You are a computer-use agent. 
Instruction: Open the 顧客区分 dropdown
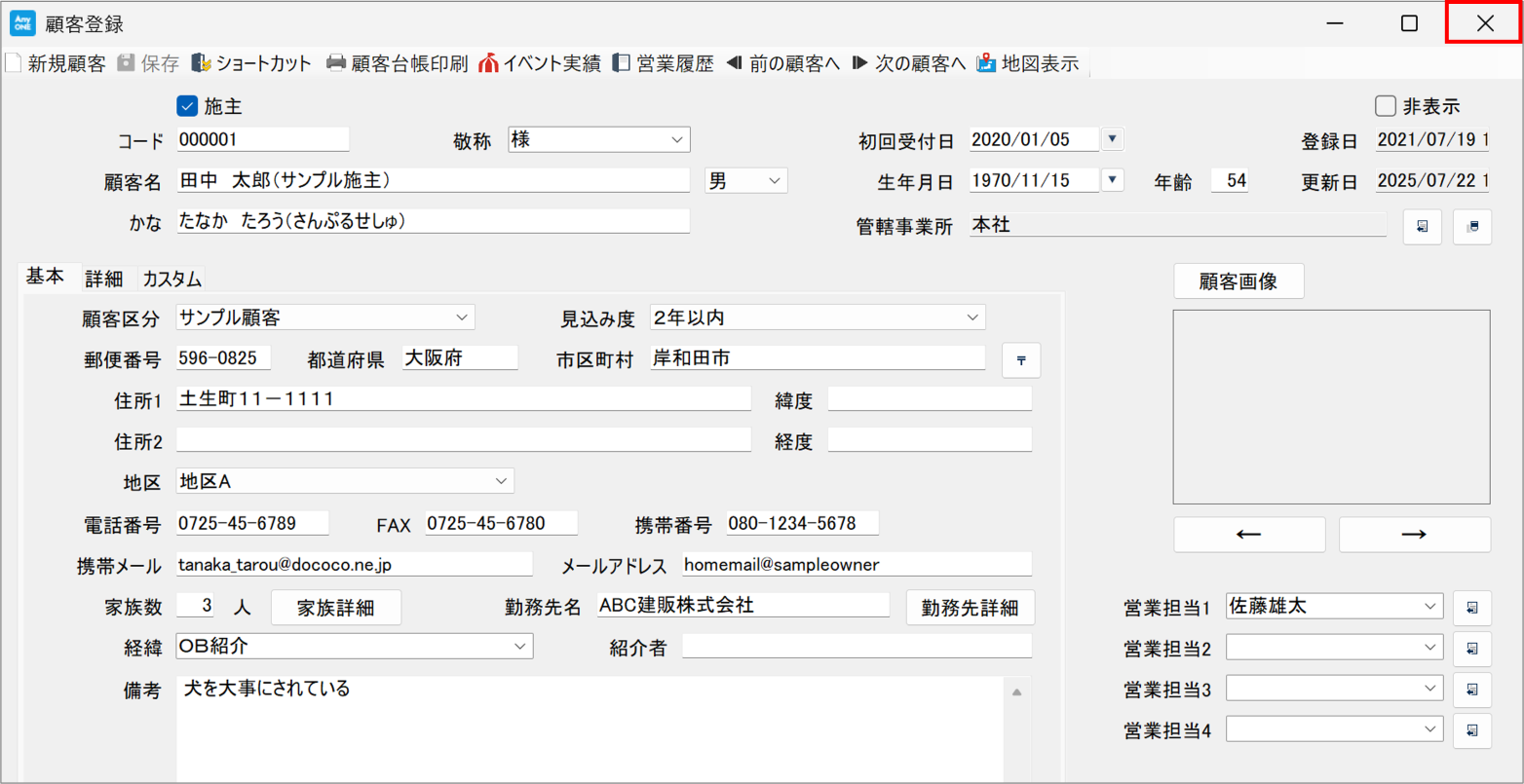461,317
